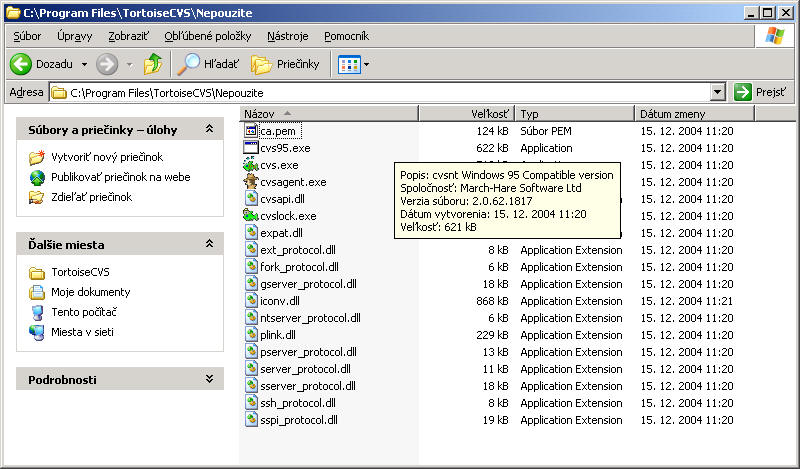Select the iconv.dll icon
Image resolution: width=800 pixels, height=469 pixels.
pyautogui.click(x=251, y=301)
